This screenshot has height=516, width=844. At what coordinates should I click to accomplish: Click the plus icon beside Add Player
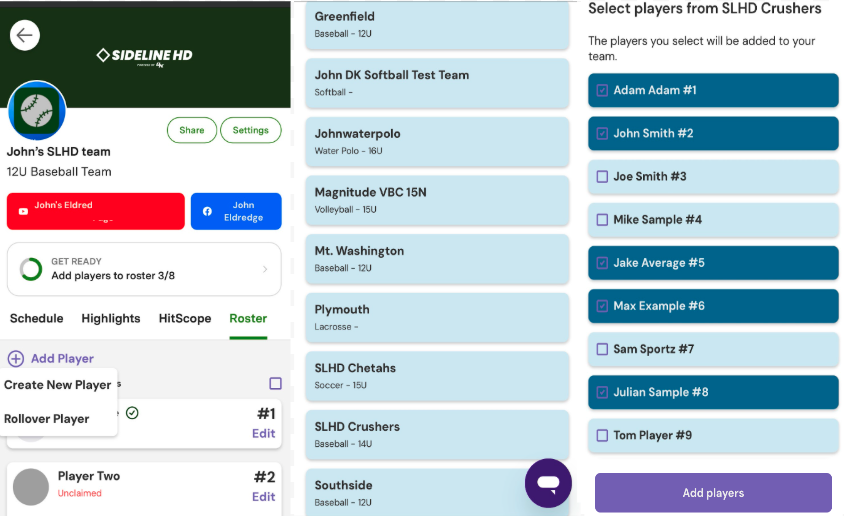tap(16, 358)
